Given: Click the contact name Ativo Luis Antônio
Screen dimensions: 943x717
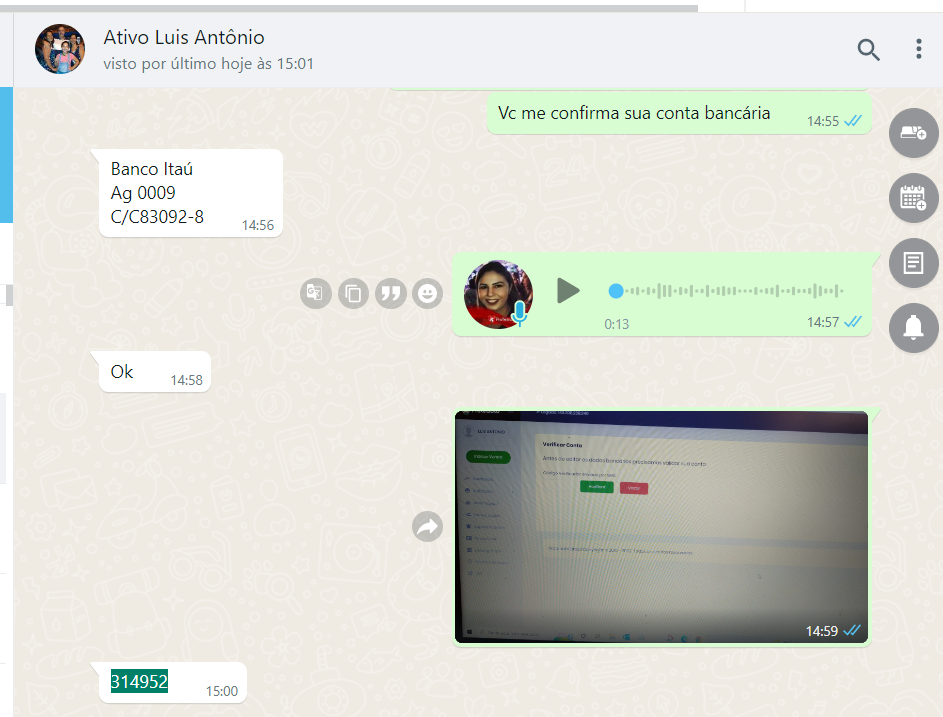Looking at the screenshot, I should click(x=184, y=38).
